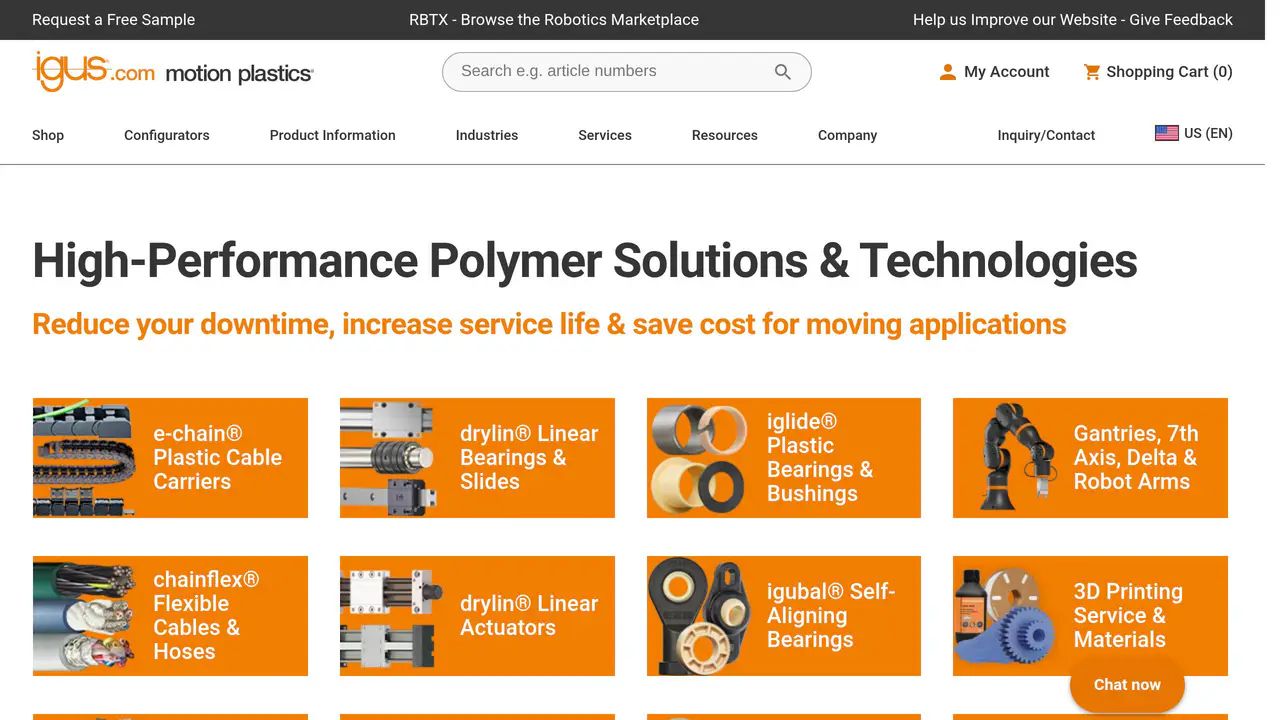Open the Configurators menu
1280x720 pixels.
pos(167,135)
